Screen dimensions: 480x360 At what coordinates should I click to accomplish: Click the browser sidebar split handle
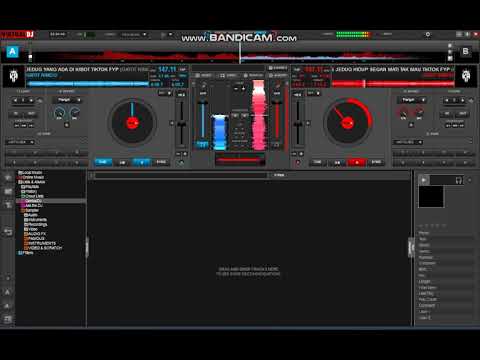point(87,247)
